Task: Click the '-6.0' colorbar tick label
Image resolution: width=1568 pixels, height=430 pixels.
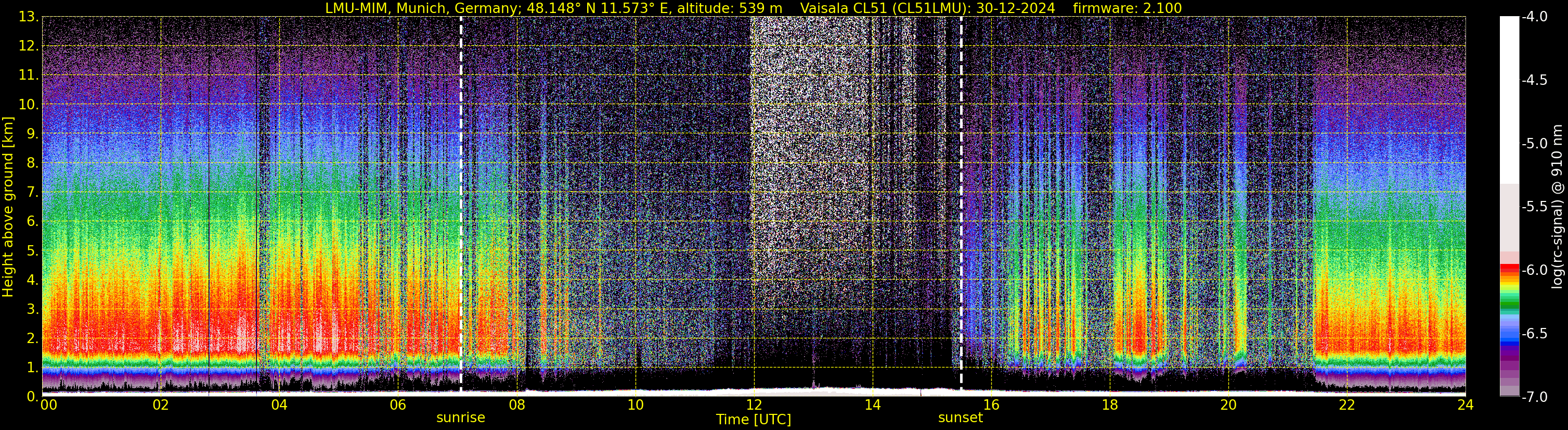Action: (x=1535, y=270)
